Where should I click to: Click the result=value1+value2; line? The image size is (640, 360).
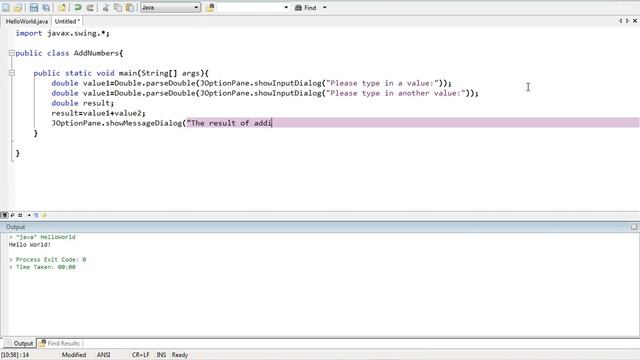[x=98, y=113]
